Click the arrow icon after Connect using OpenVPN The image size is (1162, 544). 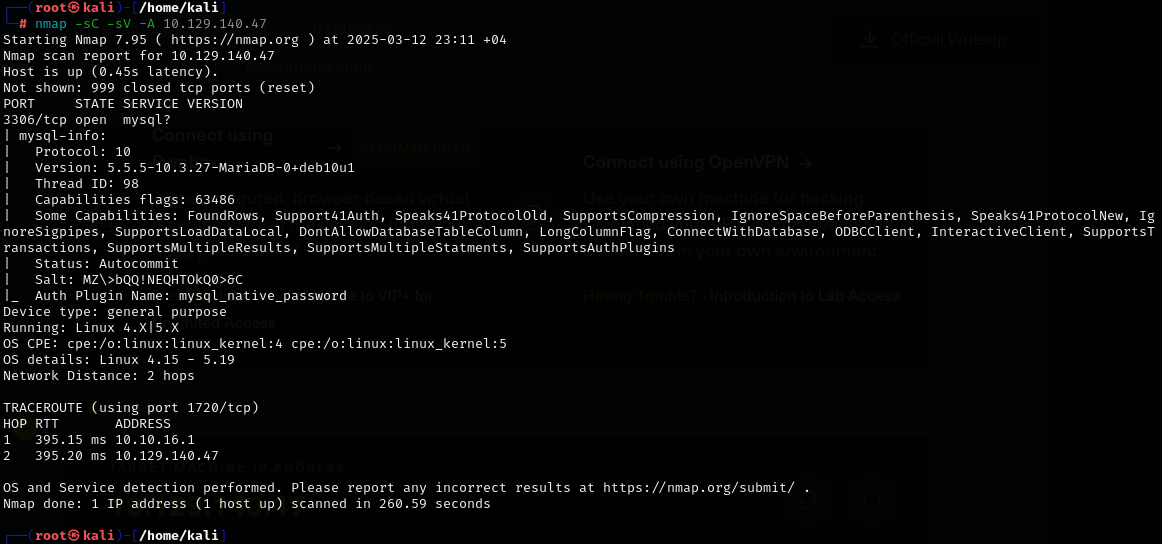point(806,162)
